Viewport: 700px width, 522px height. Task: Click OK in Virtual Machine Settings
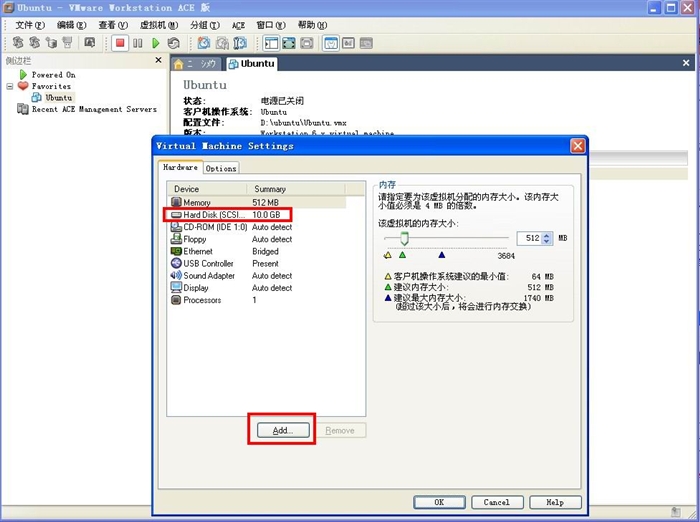(x=439, y=502)
